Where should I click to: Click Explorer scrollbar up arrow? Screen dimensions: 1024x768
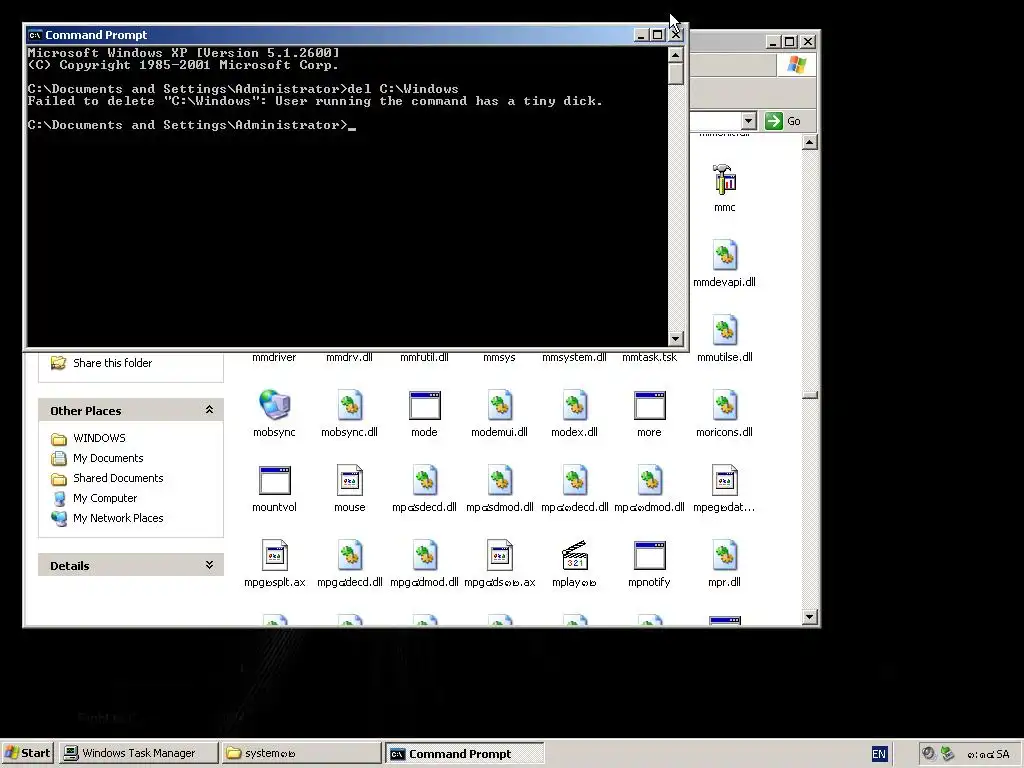809,142
